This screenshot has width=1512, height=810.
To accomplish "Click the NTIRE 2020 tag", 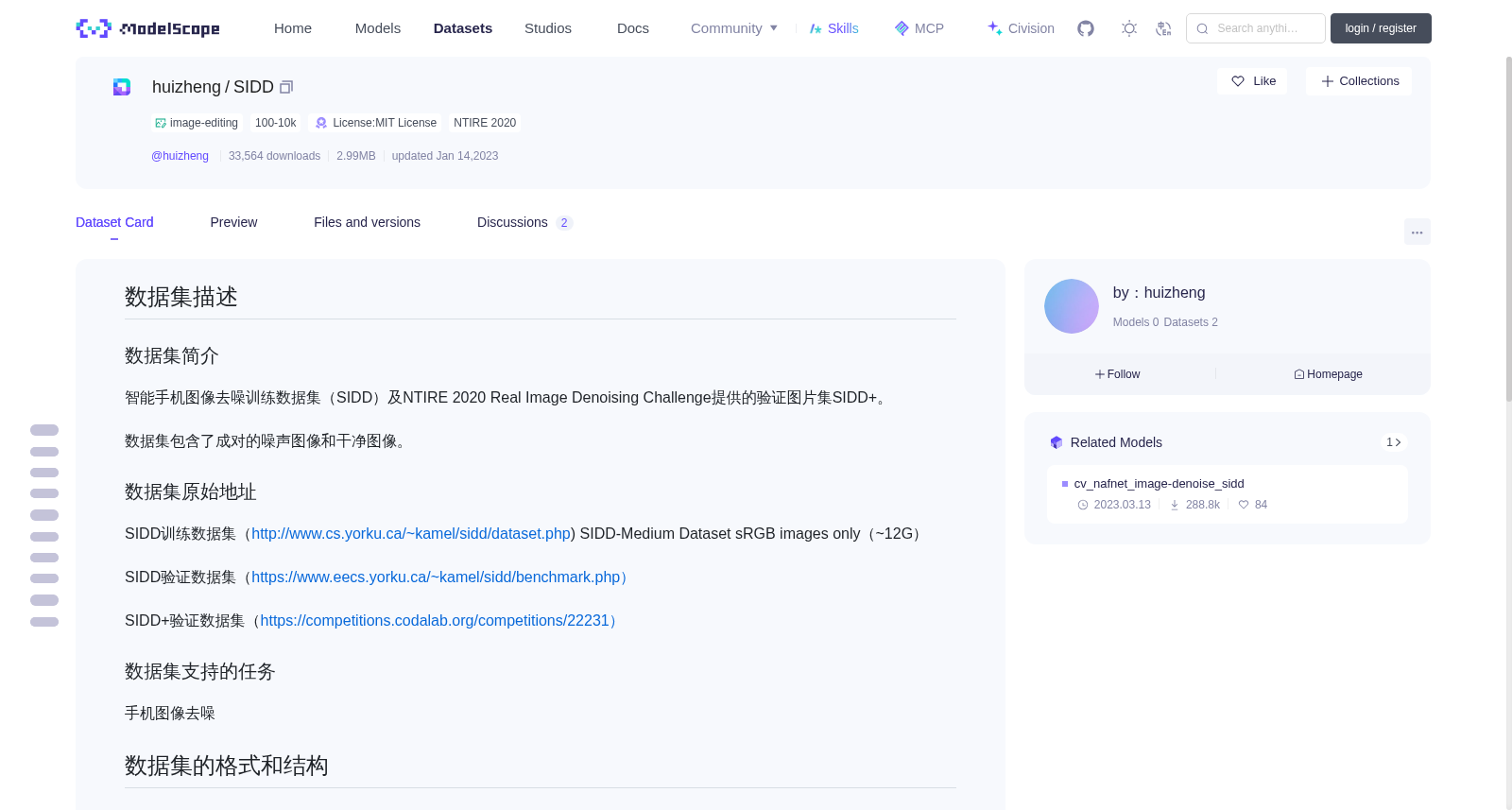I will (485, 123).
